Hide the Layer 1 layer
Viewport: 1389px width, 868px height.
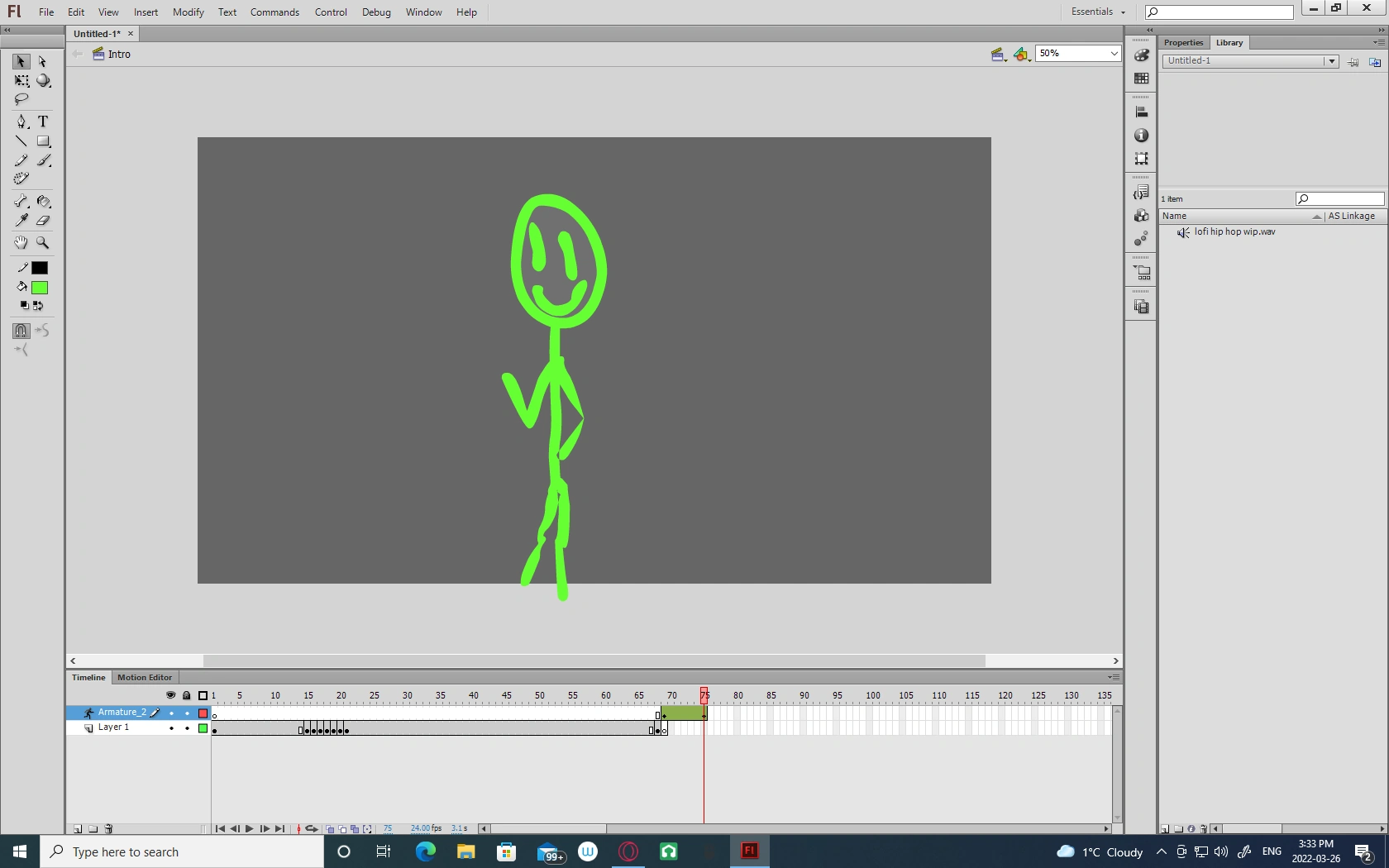pyautogui.click(x=171, y=728)
